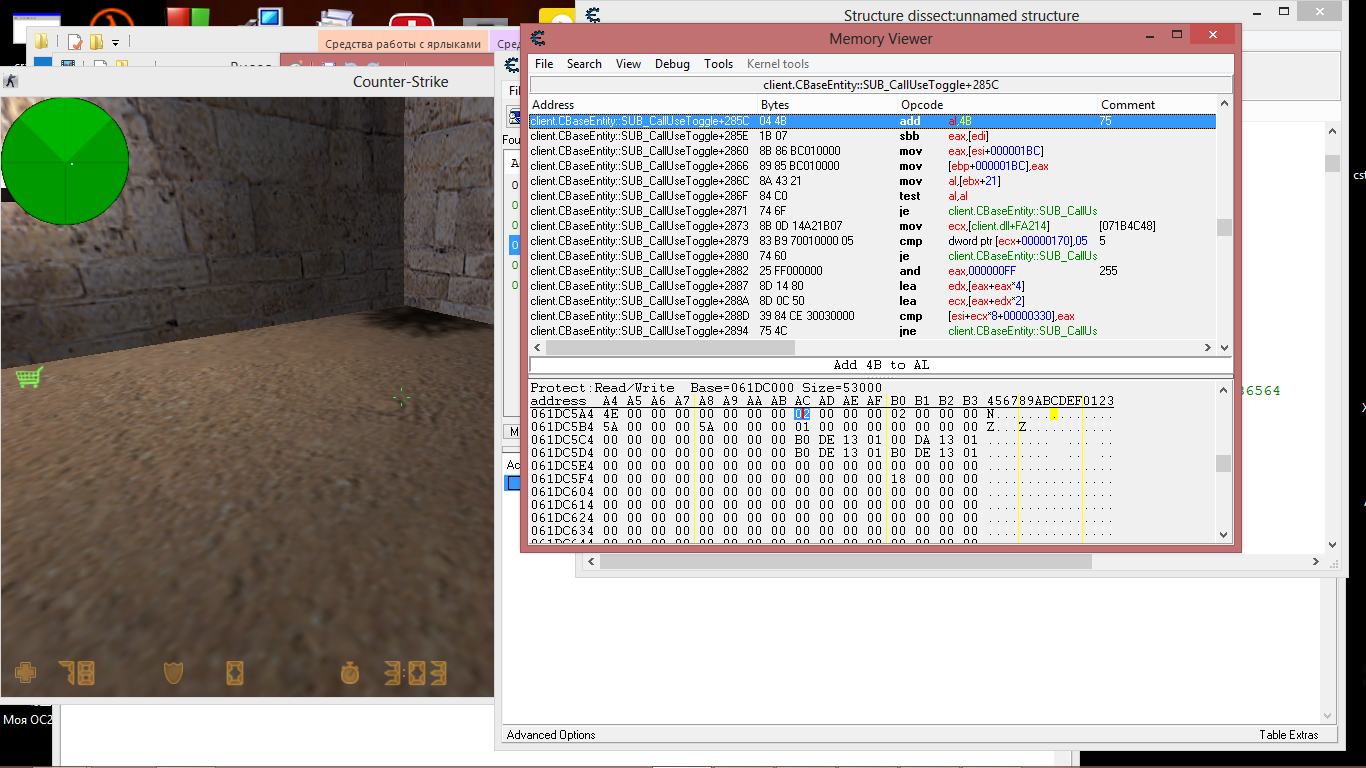Click the Counter-Strike window title icon
This screenshot has width=1366, height=768.
point(11,82)
